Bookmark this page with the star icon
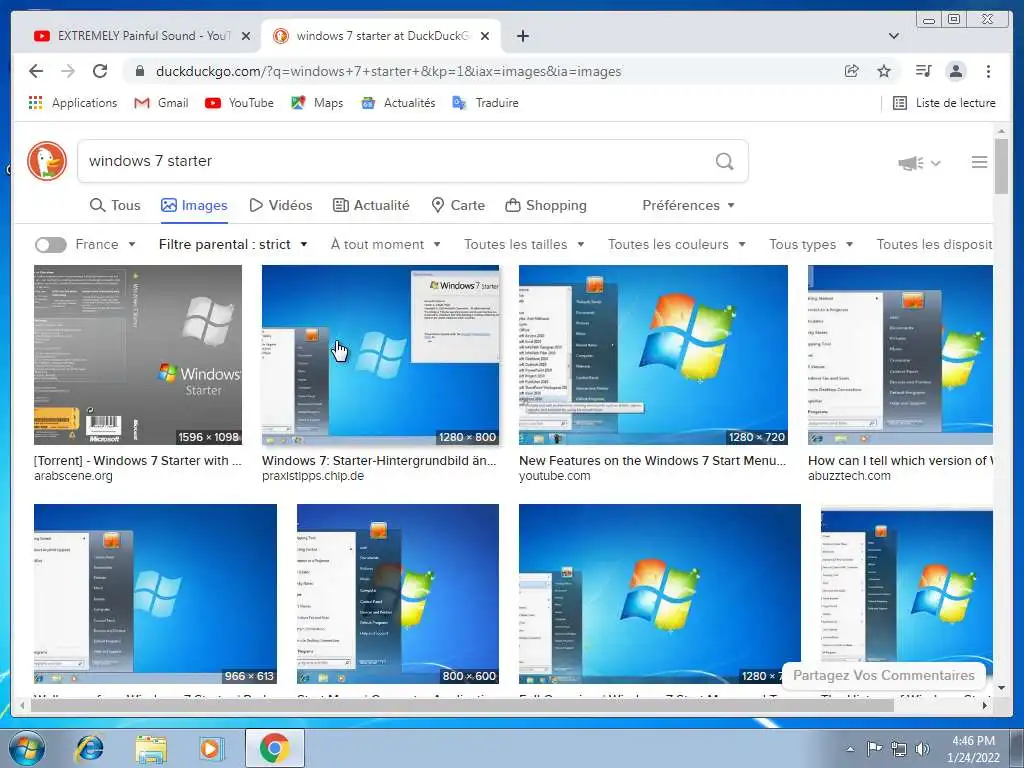This screenshot has height=768, width=1024. [884, 71]
